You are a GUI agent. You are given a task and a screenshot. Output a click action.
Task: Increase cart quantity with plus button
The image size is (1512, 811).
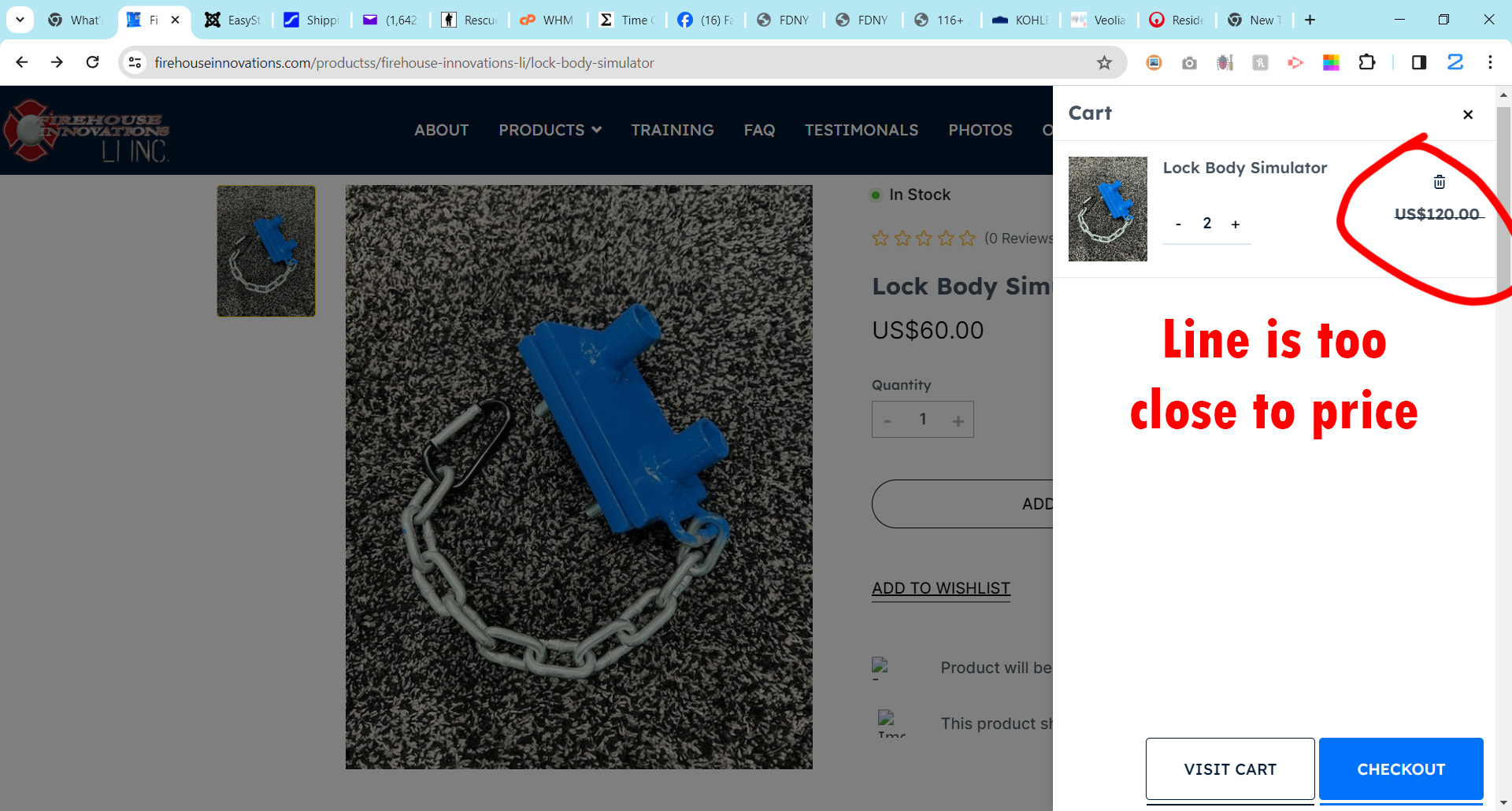1236,224
